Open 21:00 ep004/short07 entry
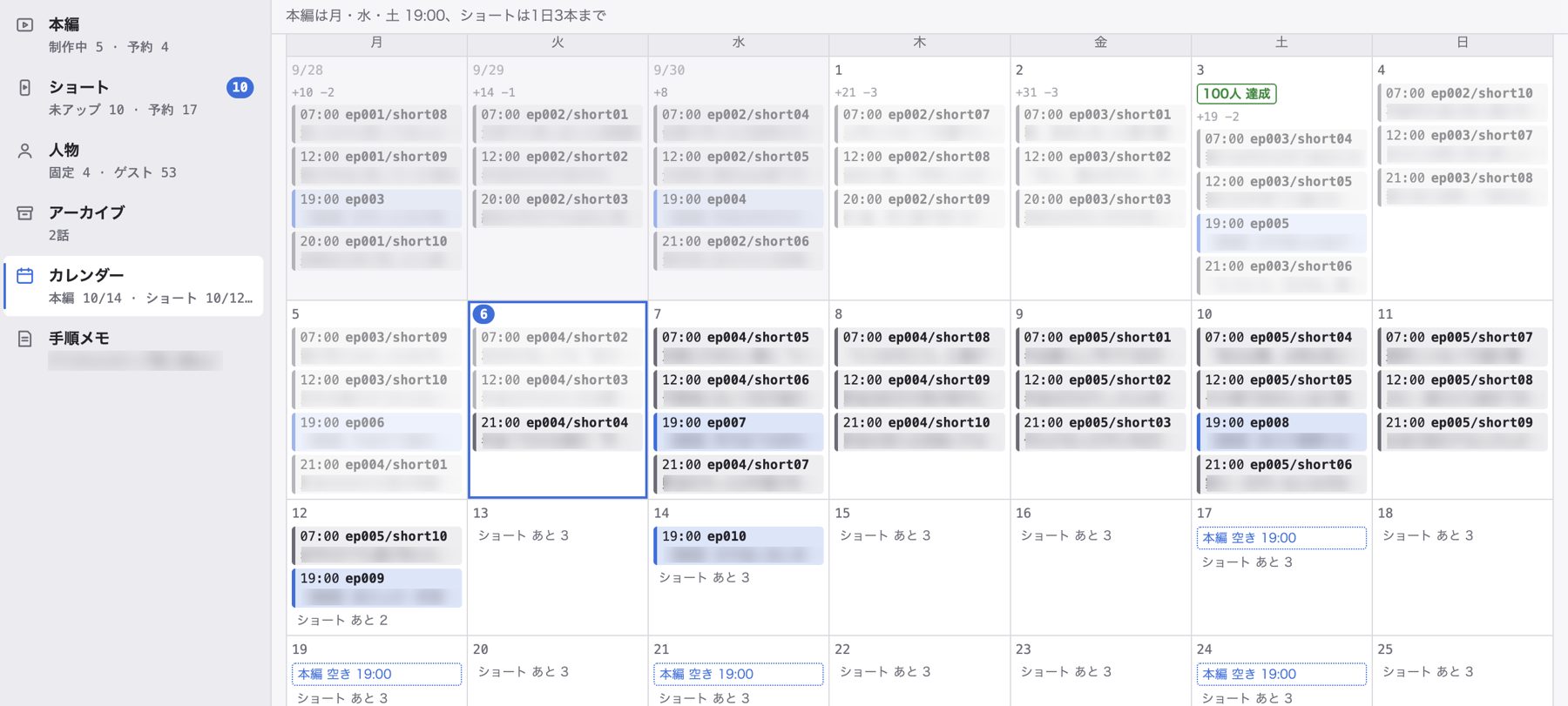 (x=738, y=474)
